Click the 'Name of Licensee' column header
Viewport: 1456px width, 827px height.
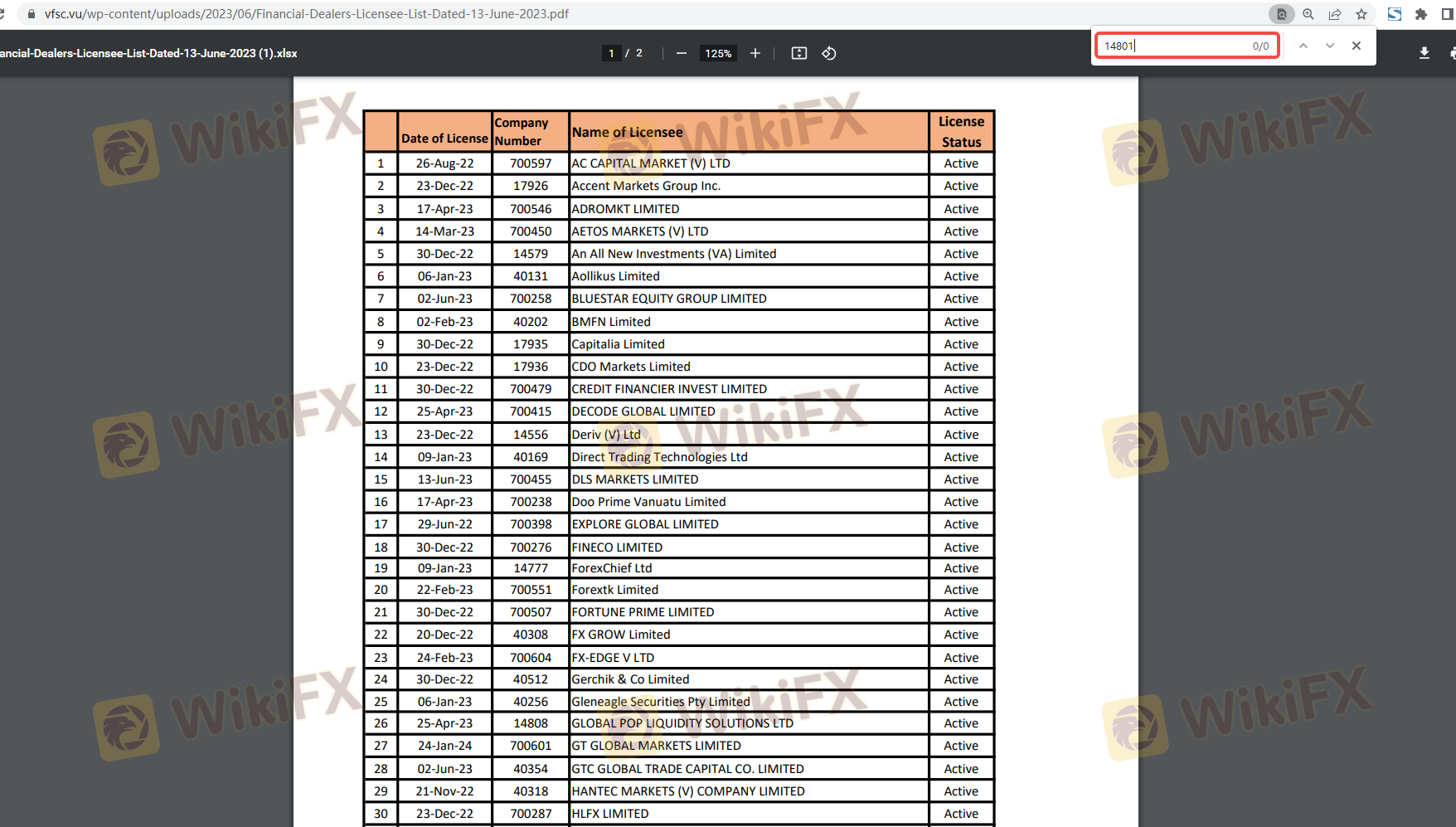pos(628,132)
